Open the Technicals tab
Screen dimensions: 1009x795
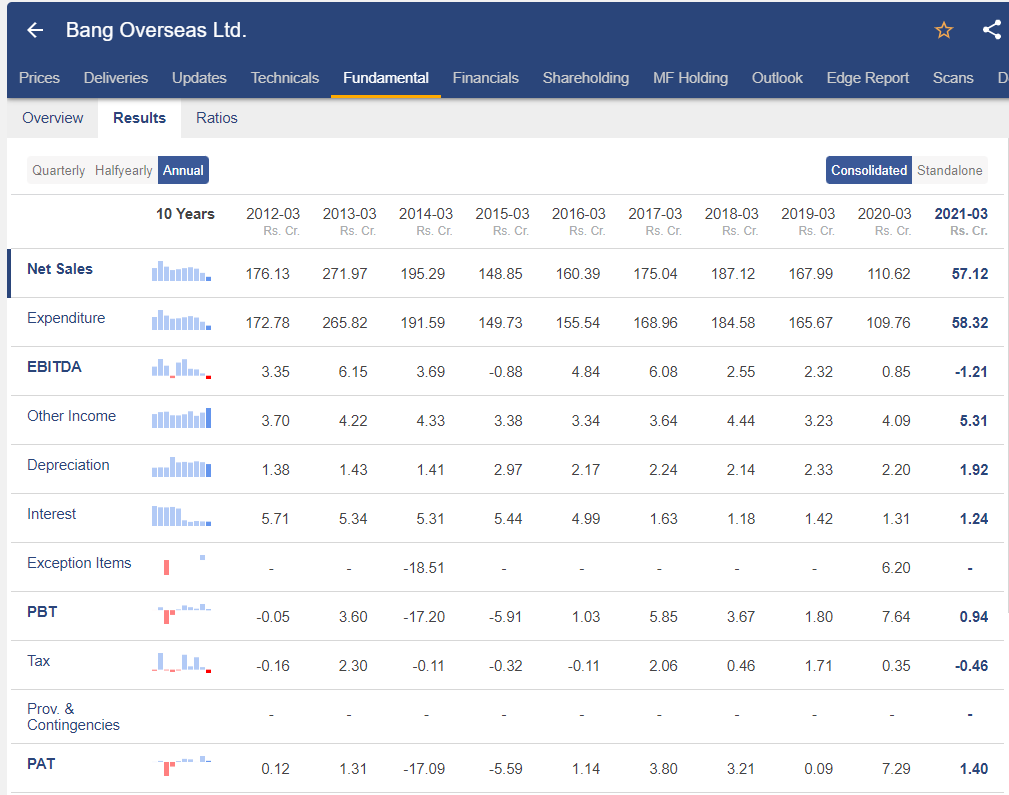pos(284,78)
